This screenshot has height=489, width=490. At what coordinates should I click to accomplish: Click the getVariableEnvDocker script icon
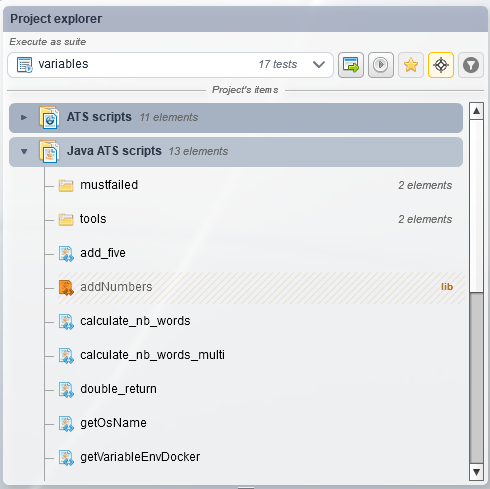pyautogui.click(x=66, y=458)
